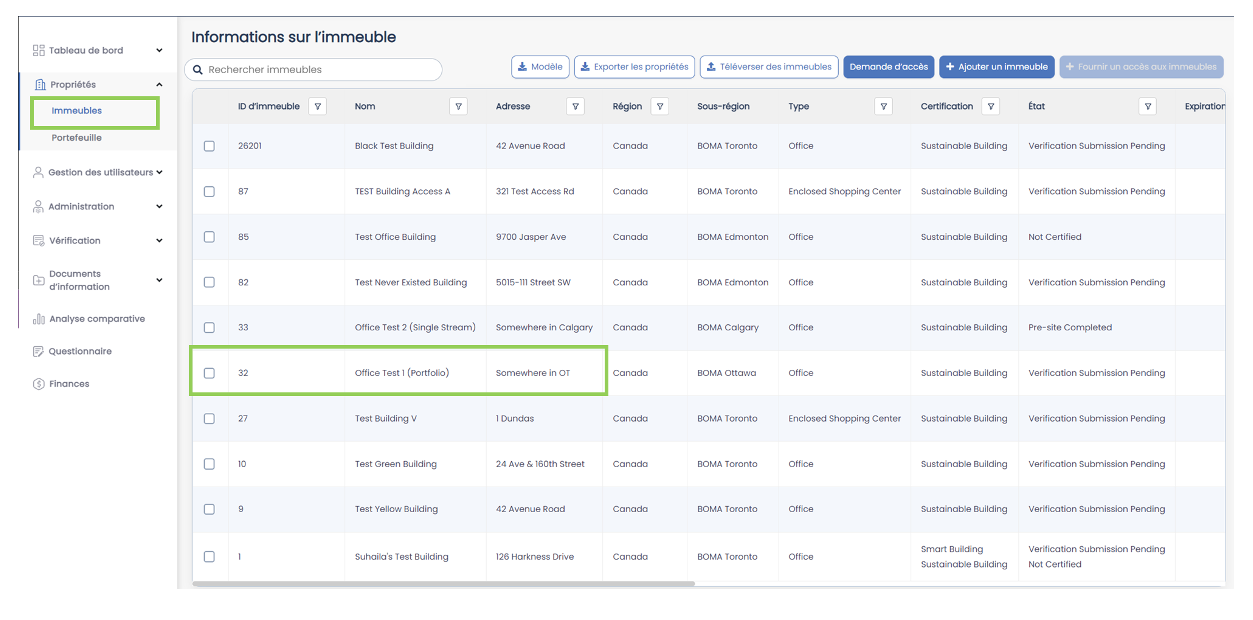Click the Analyse comparative chart icon
This screenshot has width=1253, height=620.
tap(38, 319)
